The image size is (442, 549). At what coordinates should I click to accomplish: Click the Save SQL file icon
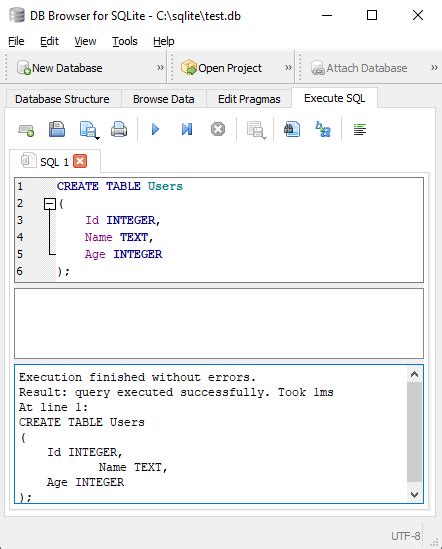88,129
